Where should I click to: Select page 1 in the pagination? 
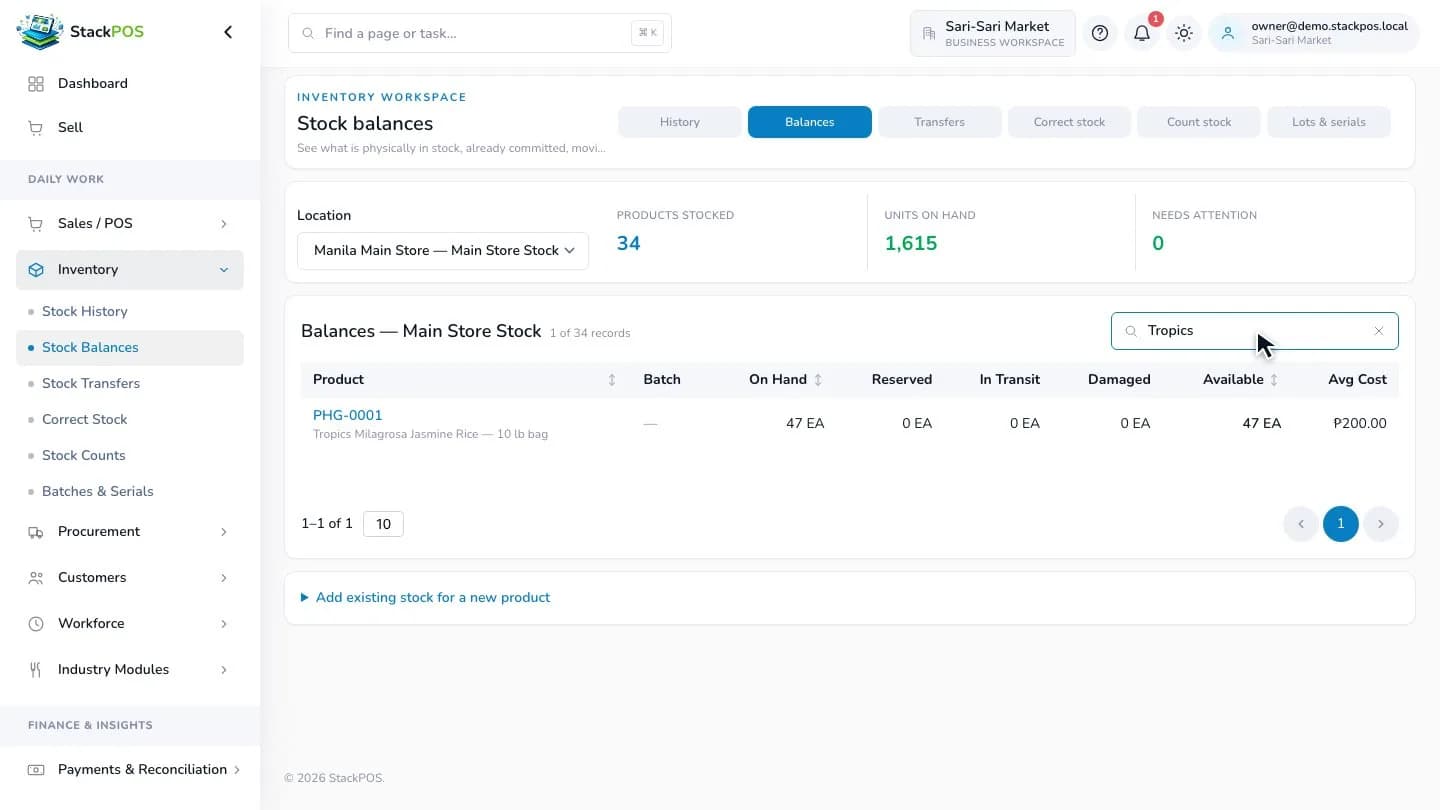tap(1341, 524)
